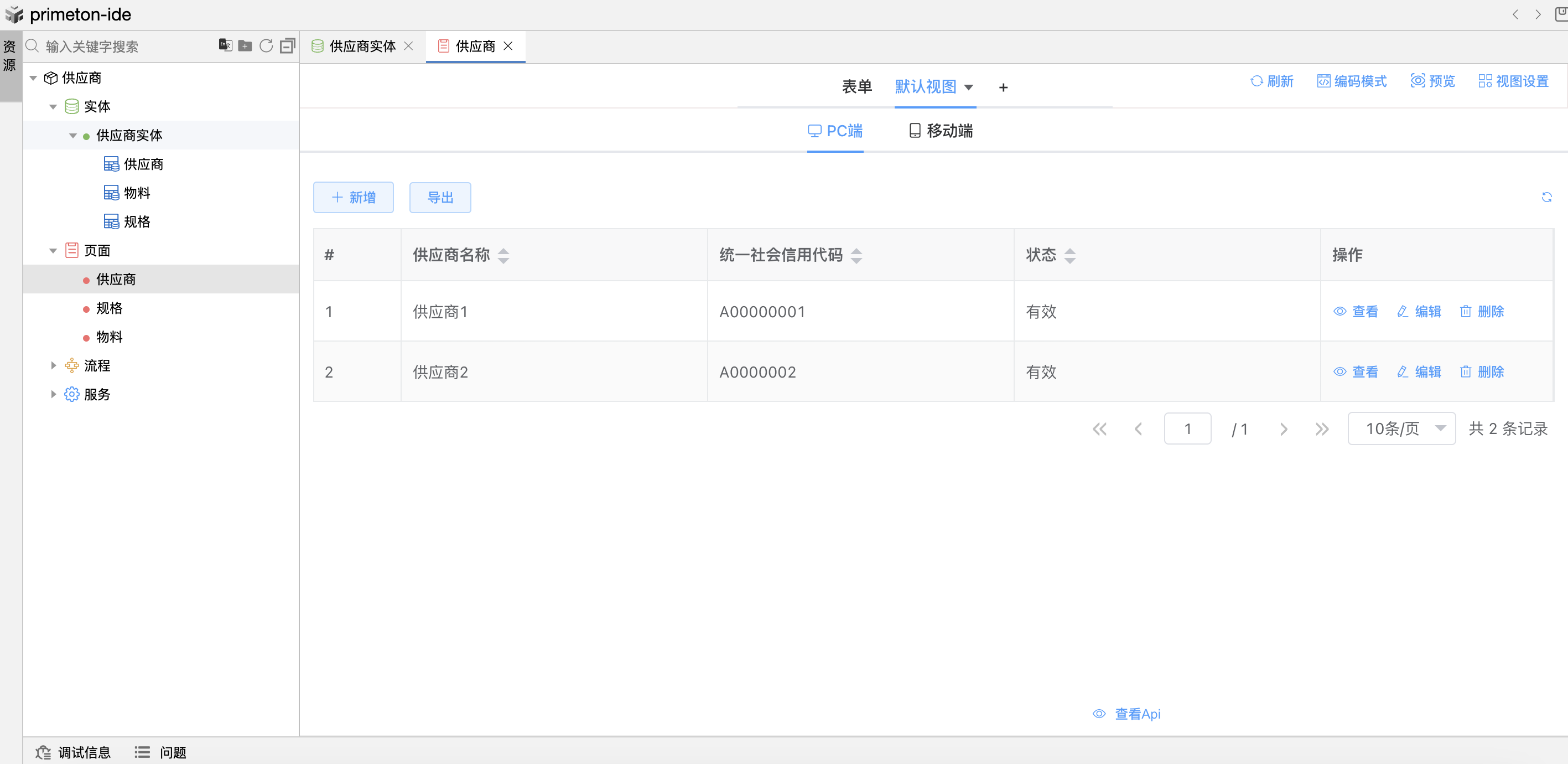The image size is (1568, 764).
Task: Open 编码模式 (code mode) for the page
Action: pyautogui.click(x=1352, y=81)
